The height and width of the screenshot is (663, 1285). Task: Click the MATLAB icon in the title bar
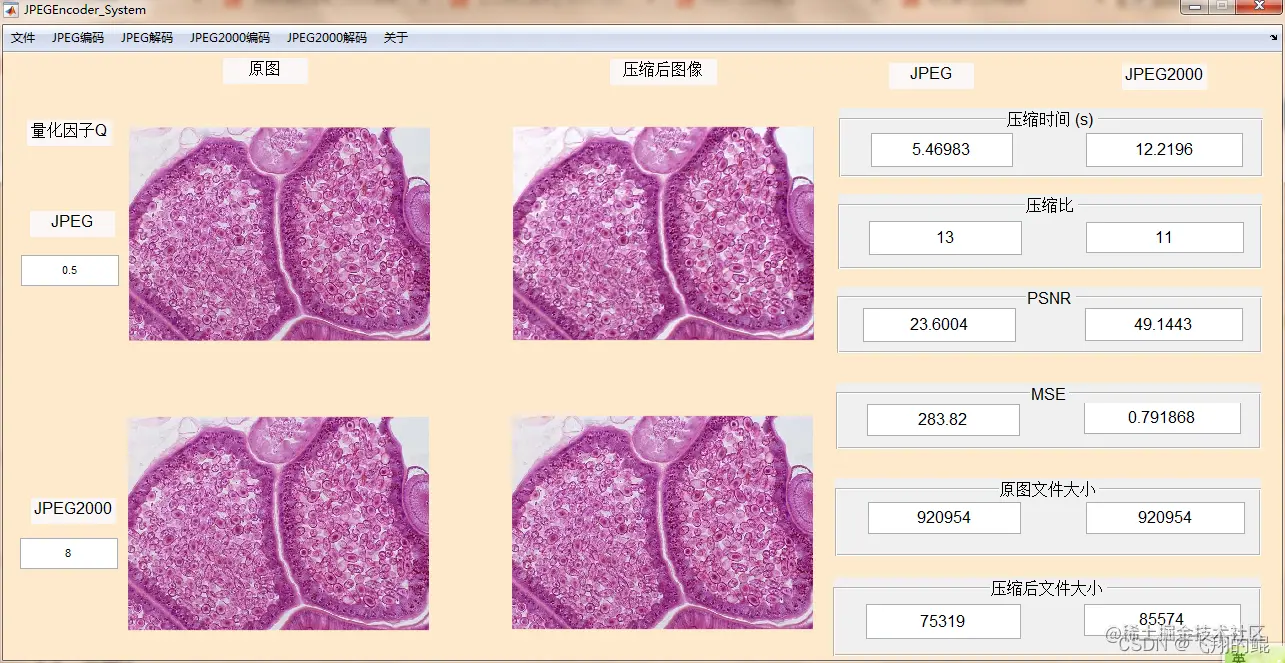coord(13,10)
